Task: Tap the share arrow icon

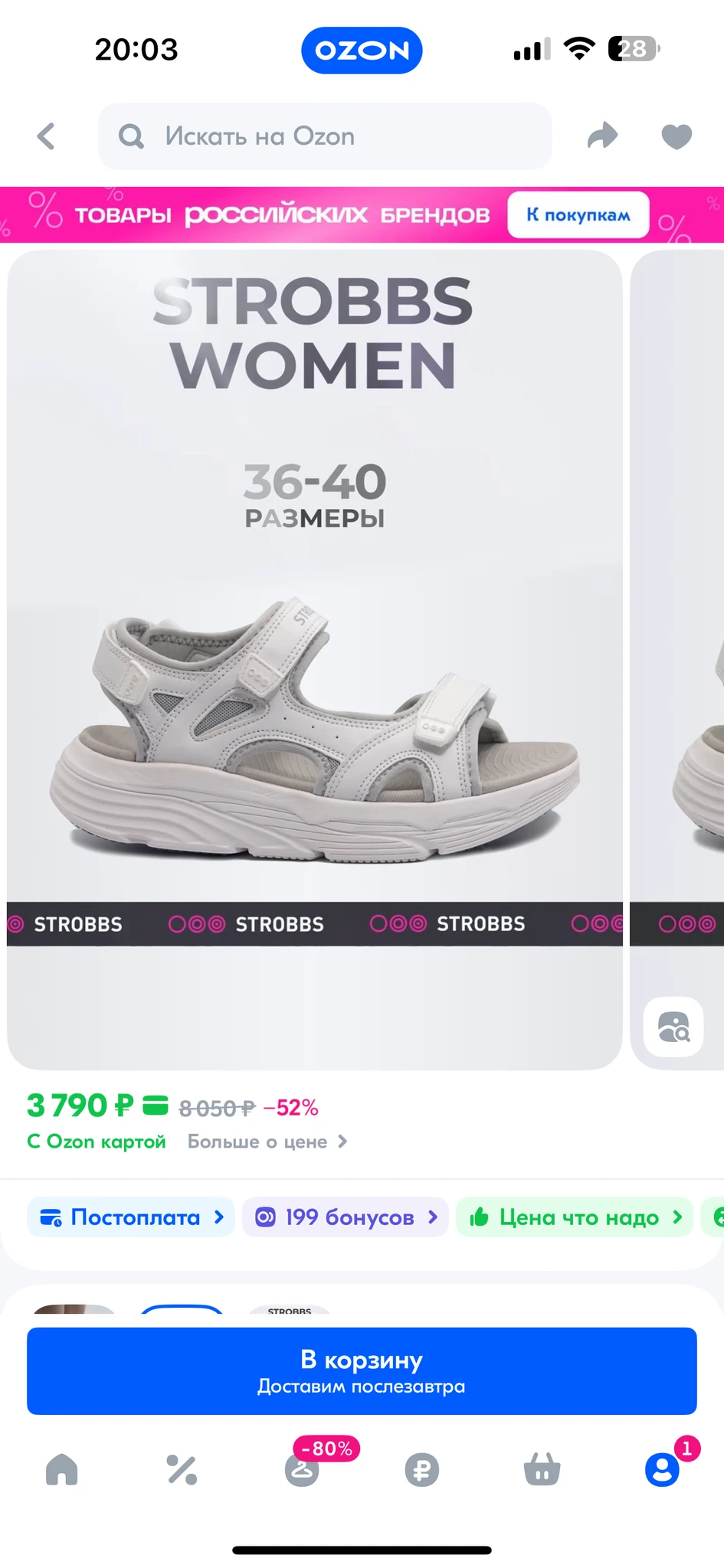Action: tap(602, 136)
